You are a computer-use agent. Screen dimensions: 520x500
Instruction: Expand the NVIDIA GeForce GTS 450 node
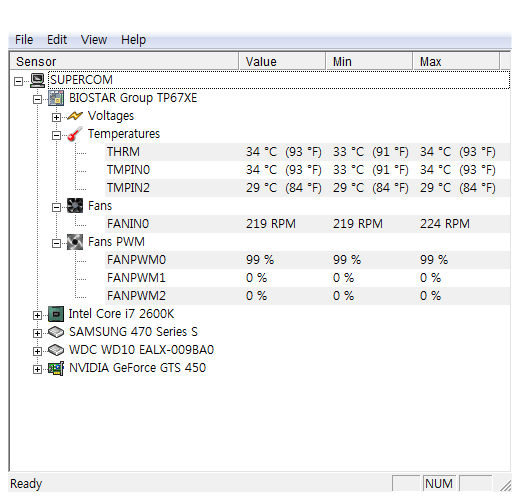(x=37, y=369)
